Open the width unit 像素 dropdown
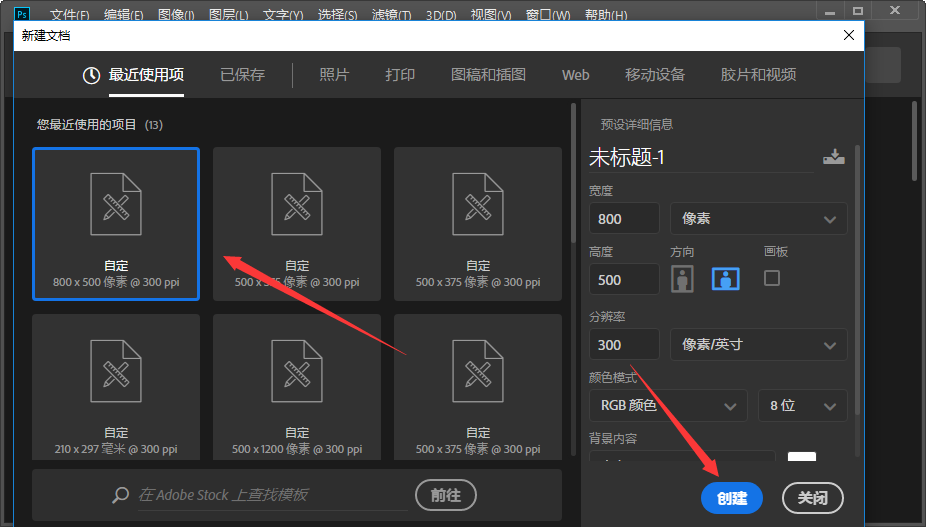This screenshot has height=527, width=926. coord(758,219)
